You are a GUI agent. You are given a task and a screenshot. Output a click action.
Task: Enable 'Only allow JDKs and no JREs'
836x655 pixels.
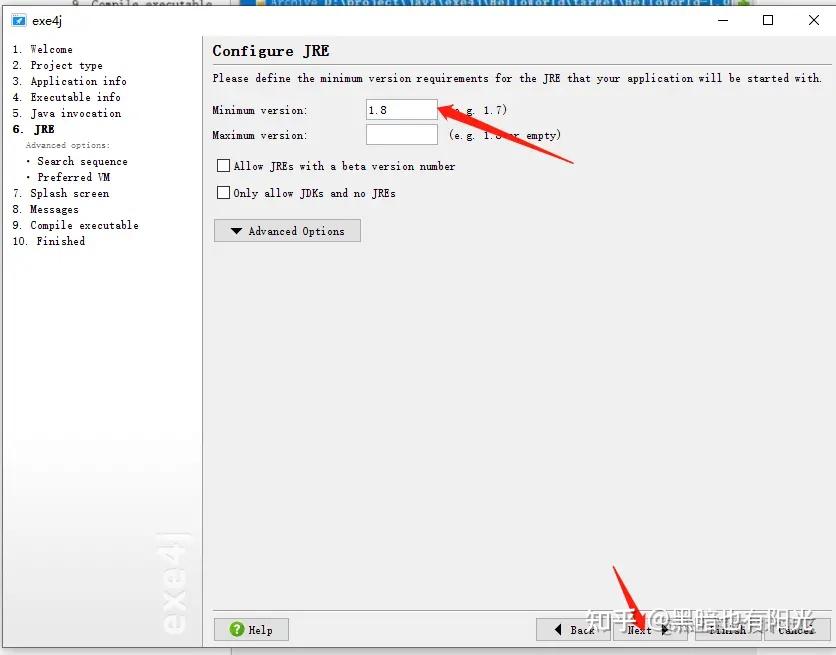[x=223, y=192]
